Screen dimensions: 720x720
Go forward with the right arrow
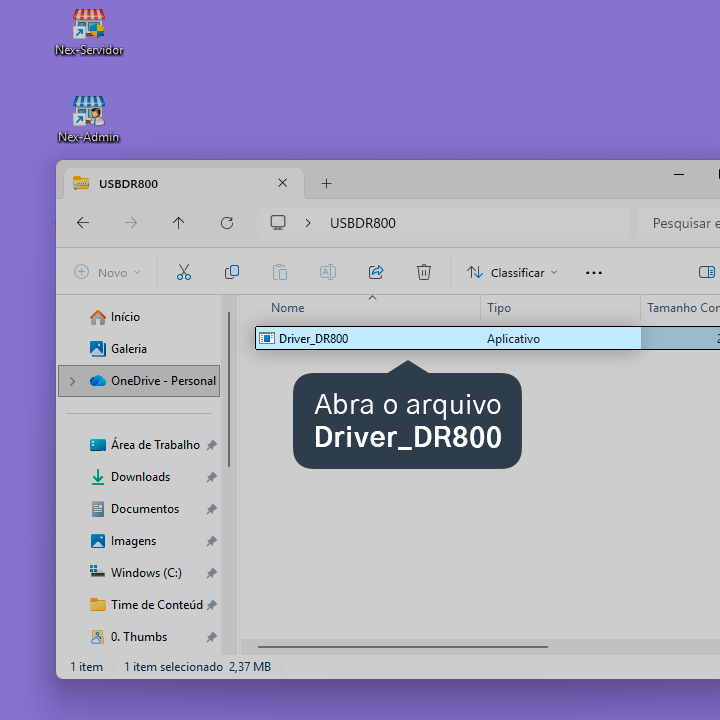click(131, 223)
